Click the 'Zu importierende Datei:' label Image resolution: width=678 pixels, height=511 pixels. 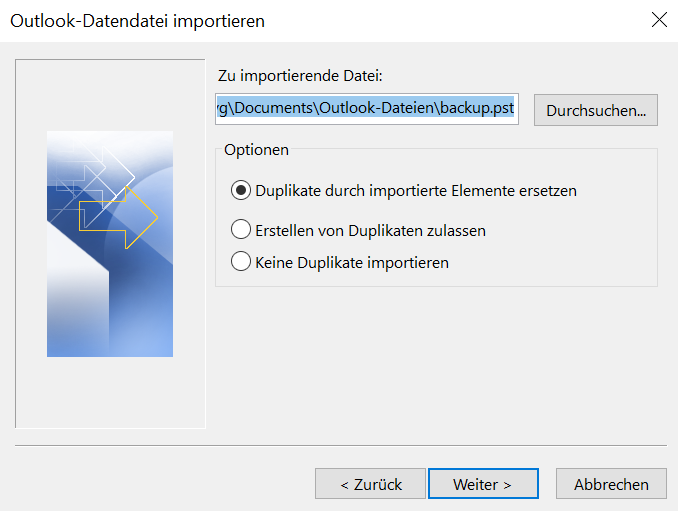click(300, 76)
